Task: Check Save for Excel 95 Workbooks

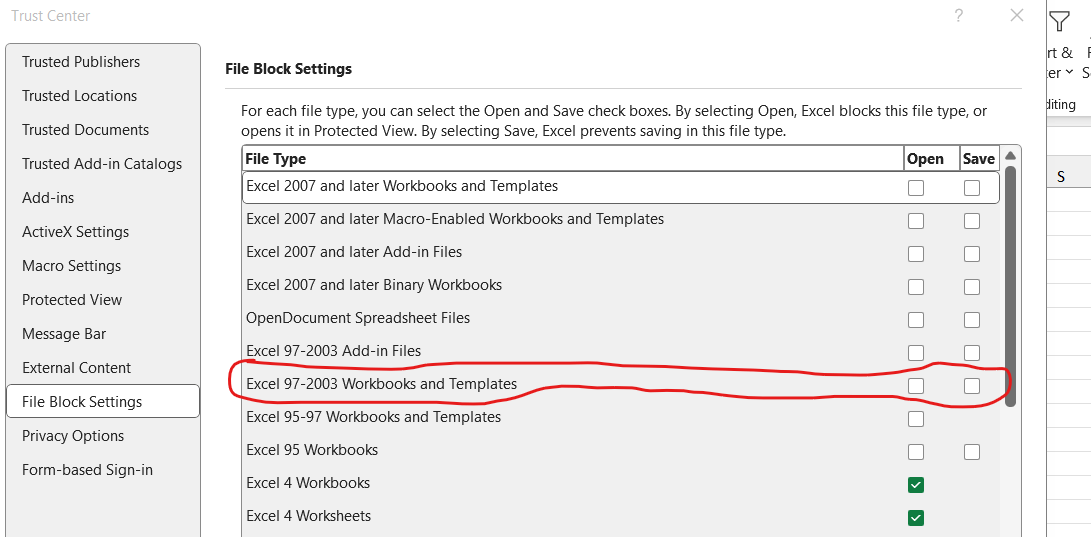Action: [x=971, y=451]
